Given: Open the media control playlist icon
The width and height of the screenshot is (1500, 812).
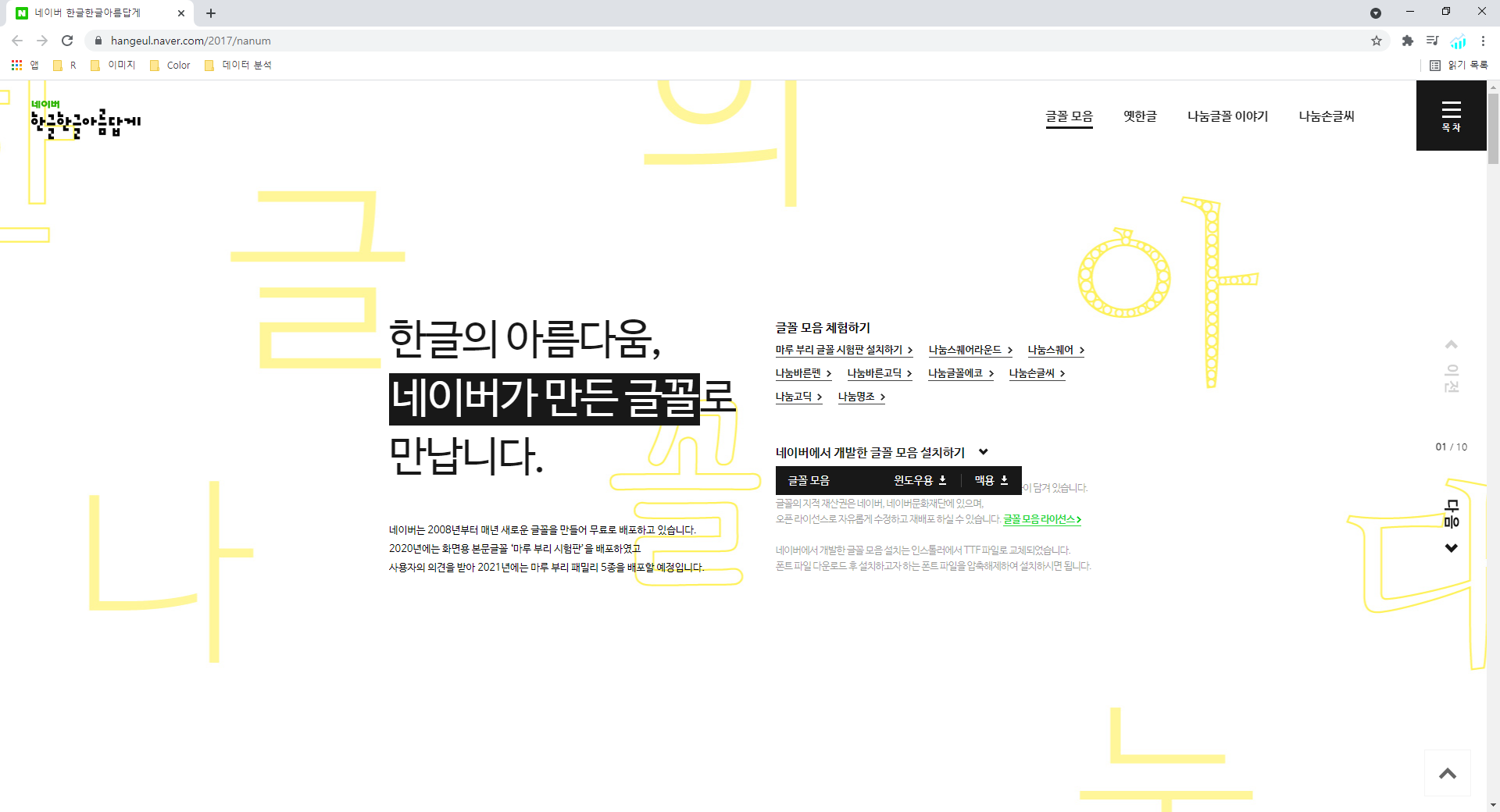Looking at the screenshot, I should pos(1432,41).
